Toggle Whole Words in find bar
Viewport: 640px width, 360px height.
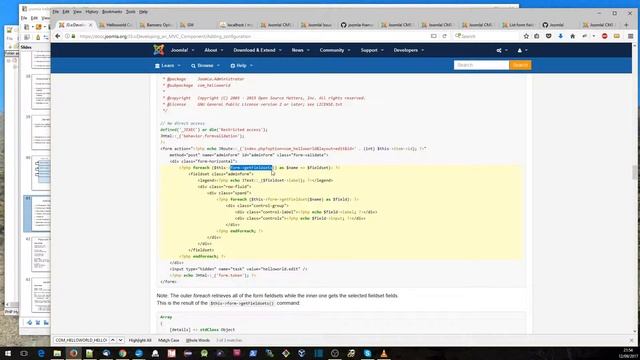pyautogui.click(x=198, y=340)
